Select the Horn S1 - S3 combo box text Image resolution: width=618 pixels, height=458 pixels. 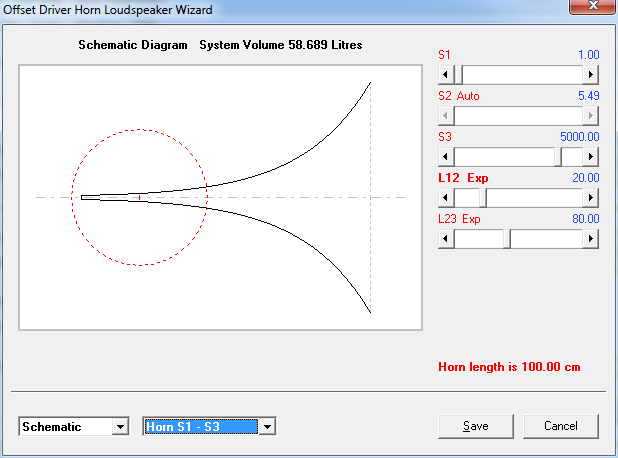(201, 426)
